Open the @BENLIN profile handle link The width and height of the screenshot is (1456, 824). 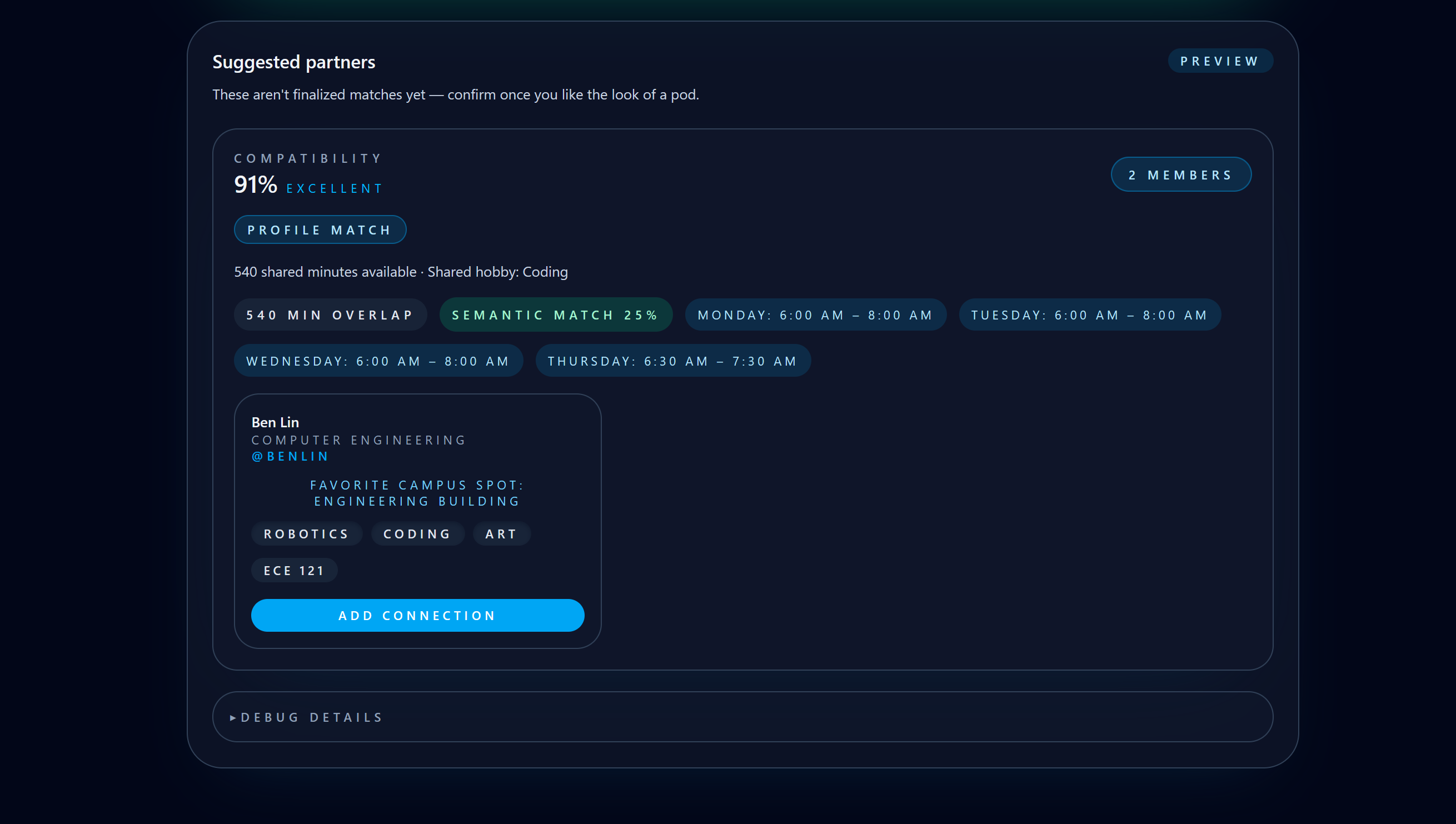[x=290, y=456]
